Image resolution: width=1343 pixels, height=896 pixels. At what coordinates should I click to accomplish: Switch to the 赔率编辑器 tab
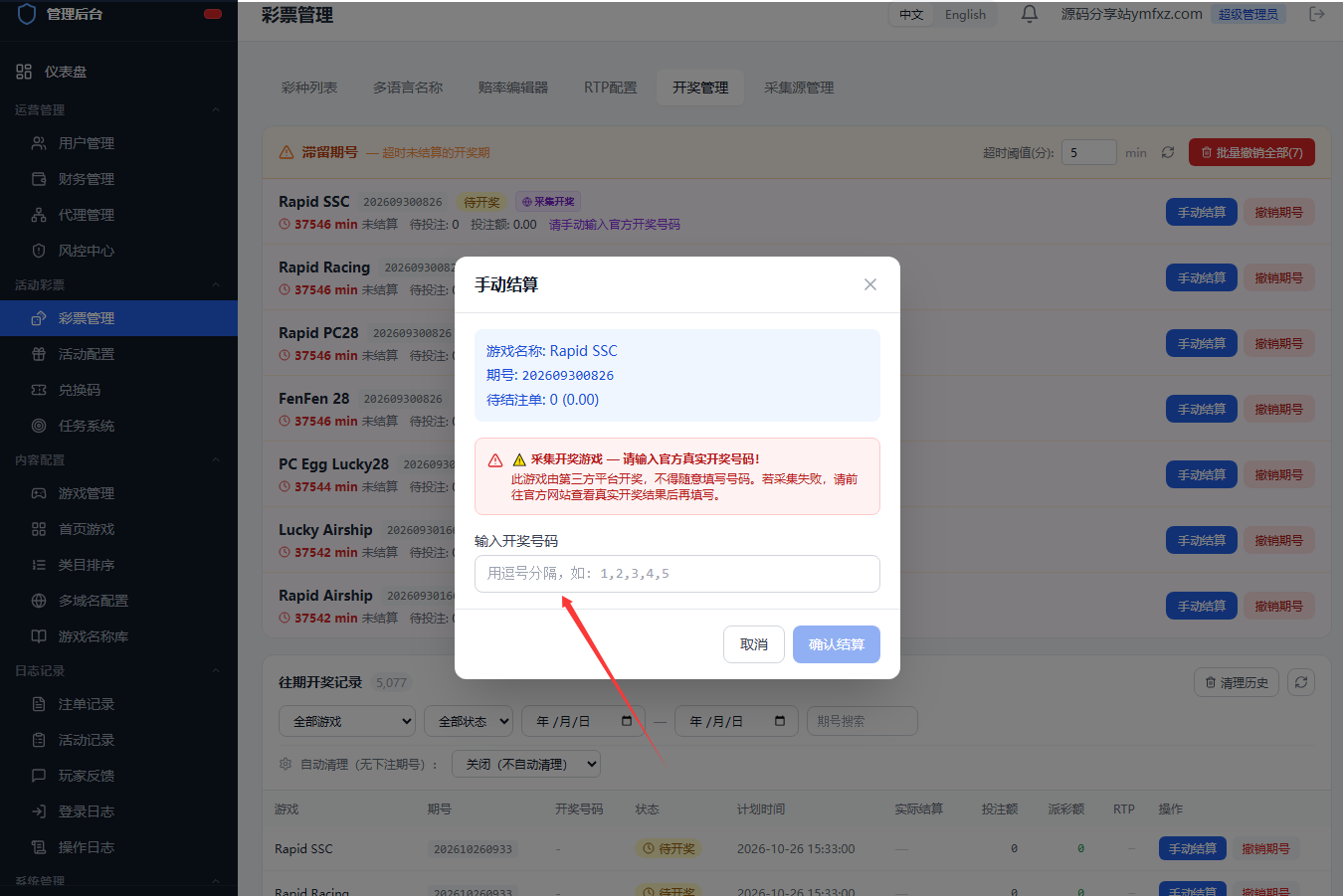(513, 88)
